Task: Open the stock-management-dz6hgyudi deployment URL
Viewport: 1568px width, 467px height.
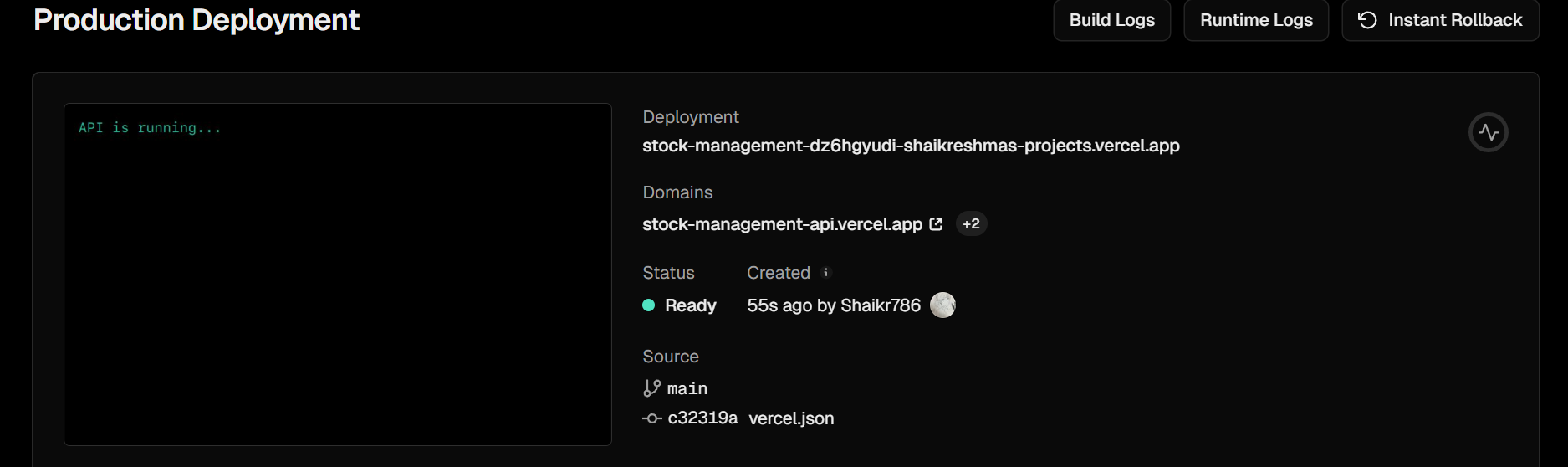Action: tap(911, 146)
